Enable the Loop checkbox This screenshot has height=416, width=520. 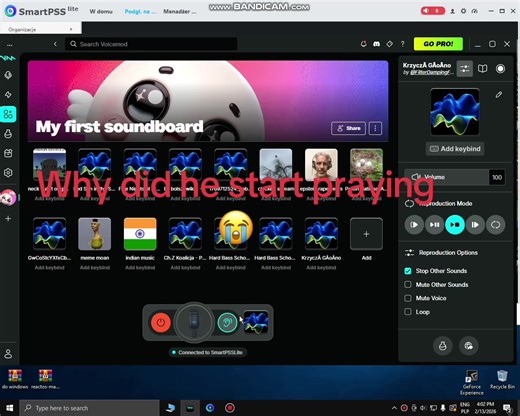click(x=408, y=312)
